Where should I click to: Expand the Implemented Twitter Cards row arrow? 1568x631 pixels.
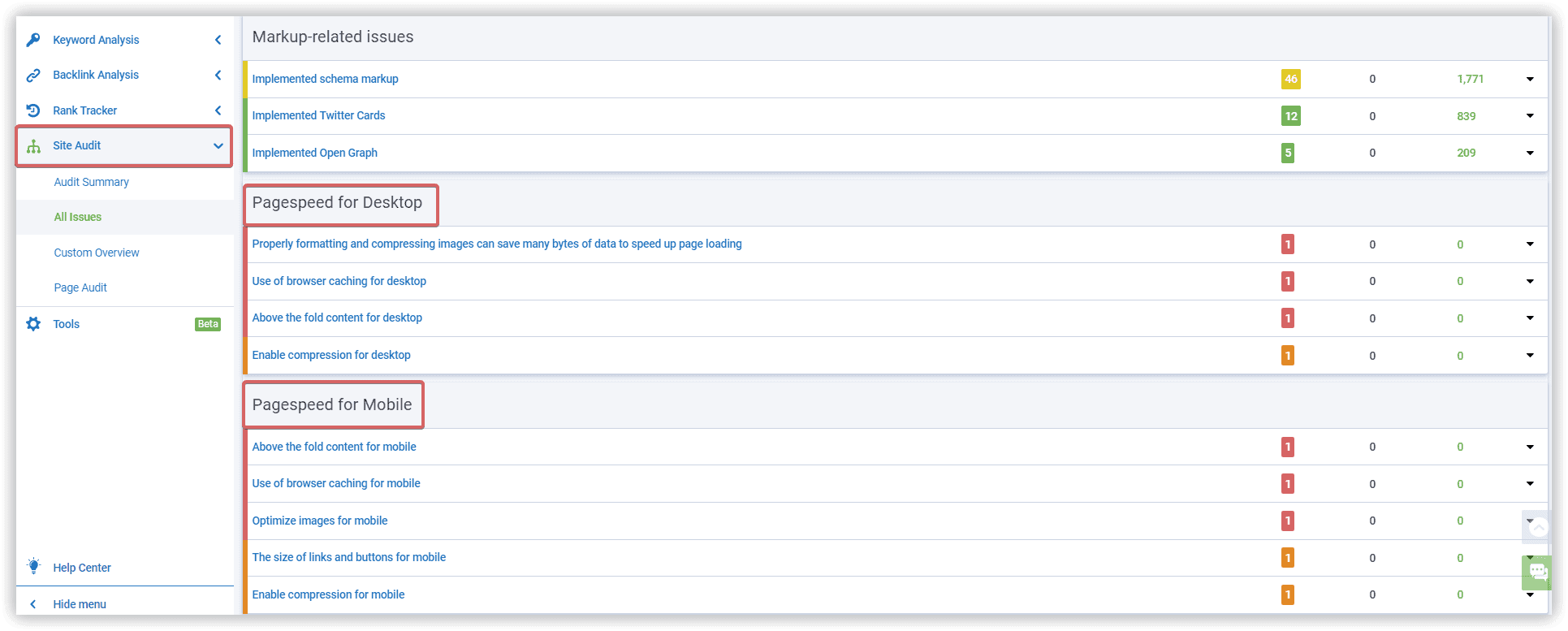point(1530,116)
